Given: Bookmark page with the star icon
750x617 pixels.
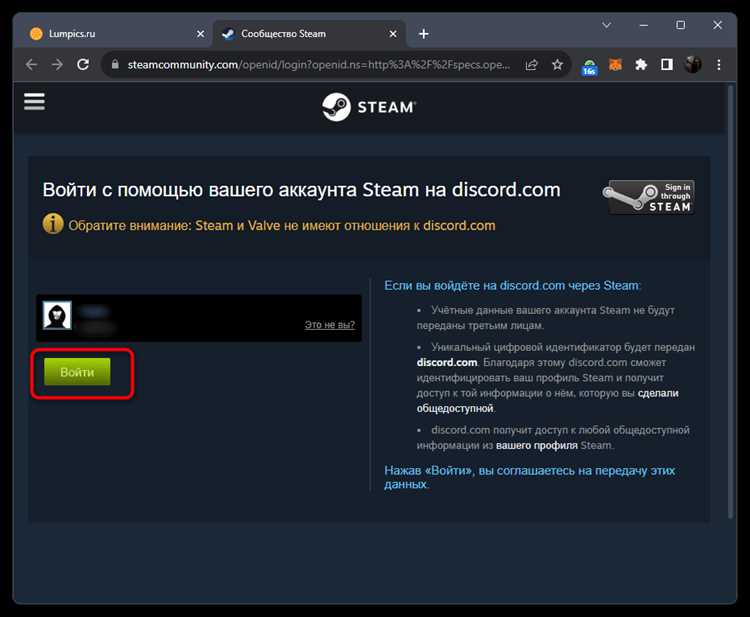Looking at the screenshot, I should coord(557,65).
